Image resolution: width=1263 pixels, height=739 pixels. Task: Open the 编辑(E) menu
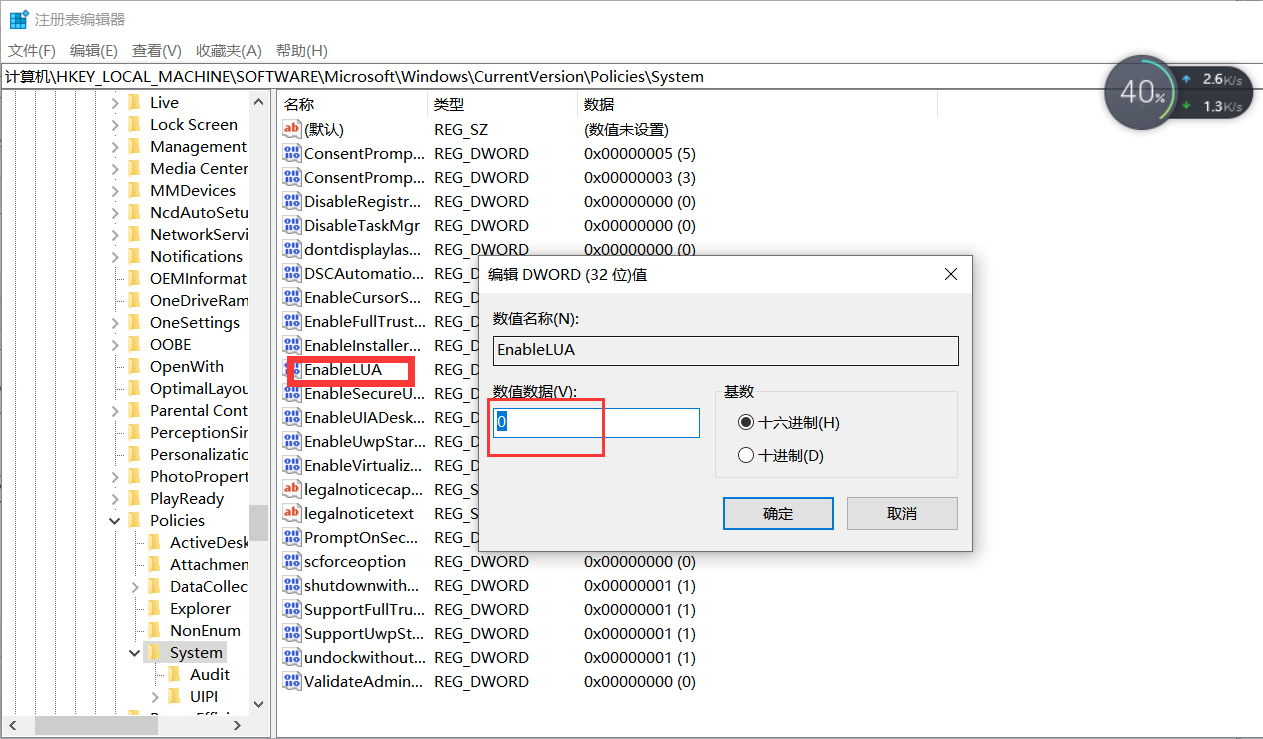click(x=94, y=50)
